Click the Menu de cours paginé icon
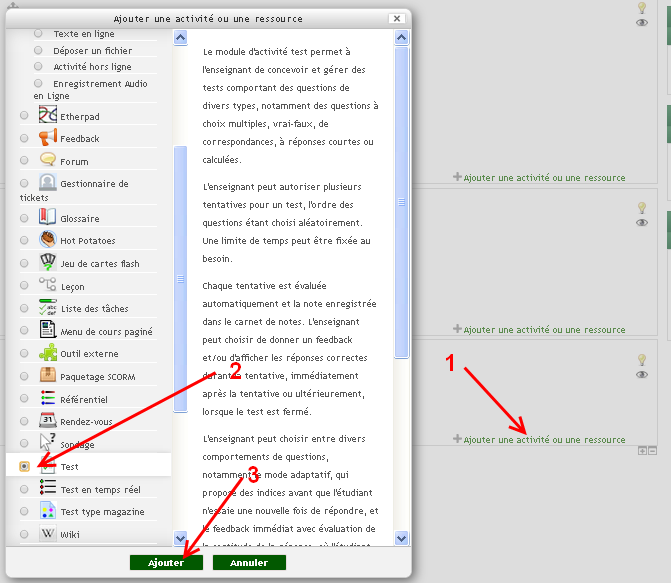Image resolution: width=671 pixels, height=583 pixels. (x=48, y=329)
